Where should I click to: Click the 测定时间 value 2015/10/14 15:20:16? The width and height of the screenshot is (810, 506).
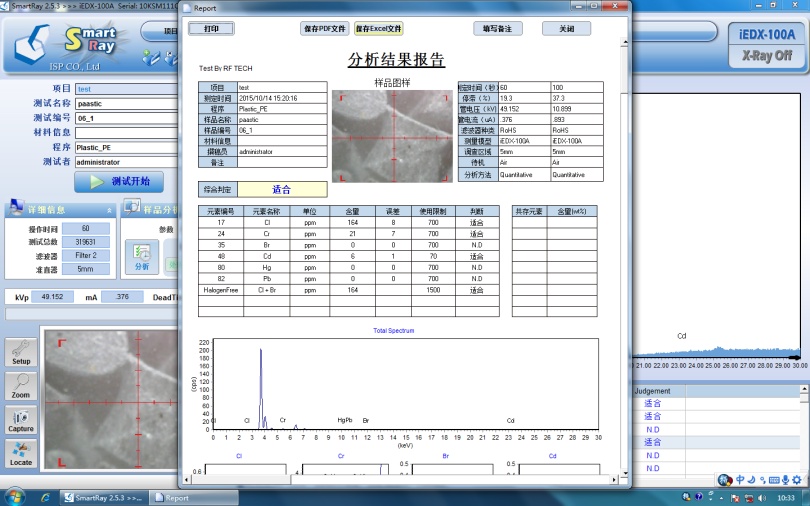[x=282, y=98]
